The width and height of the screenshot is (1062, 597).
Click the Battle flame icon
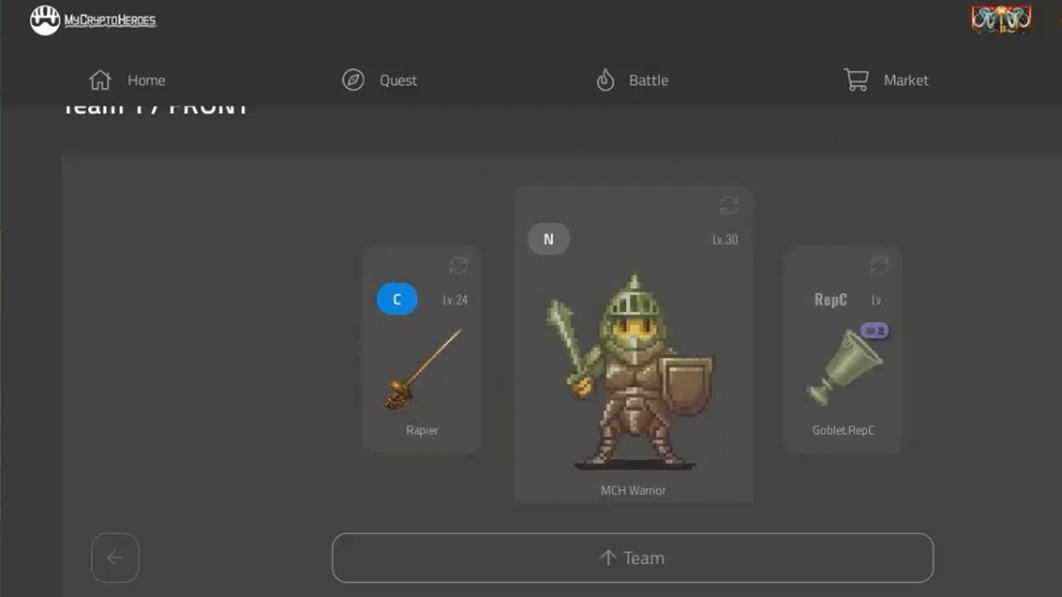(605, 80)
